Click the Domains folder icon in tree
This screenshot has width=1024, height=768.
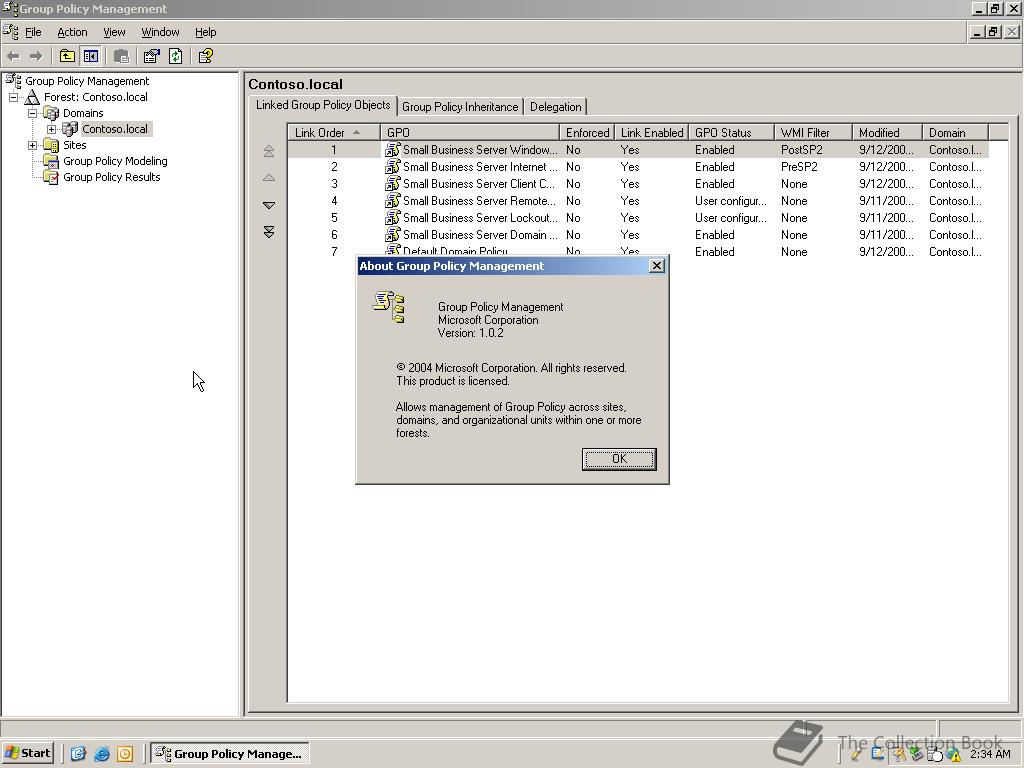click(x=51, y=113)
